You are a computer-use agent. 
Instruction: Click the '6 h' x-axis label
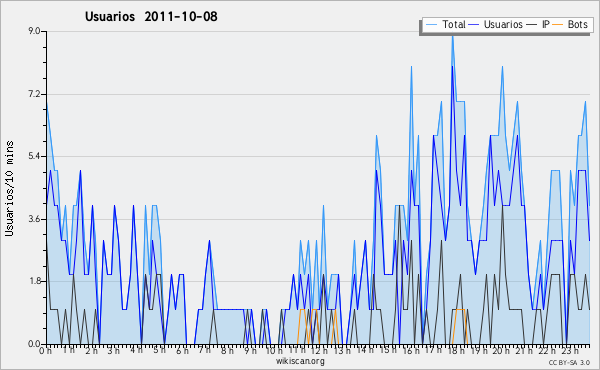[x=183, y=350]
